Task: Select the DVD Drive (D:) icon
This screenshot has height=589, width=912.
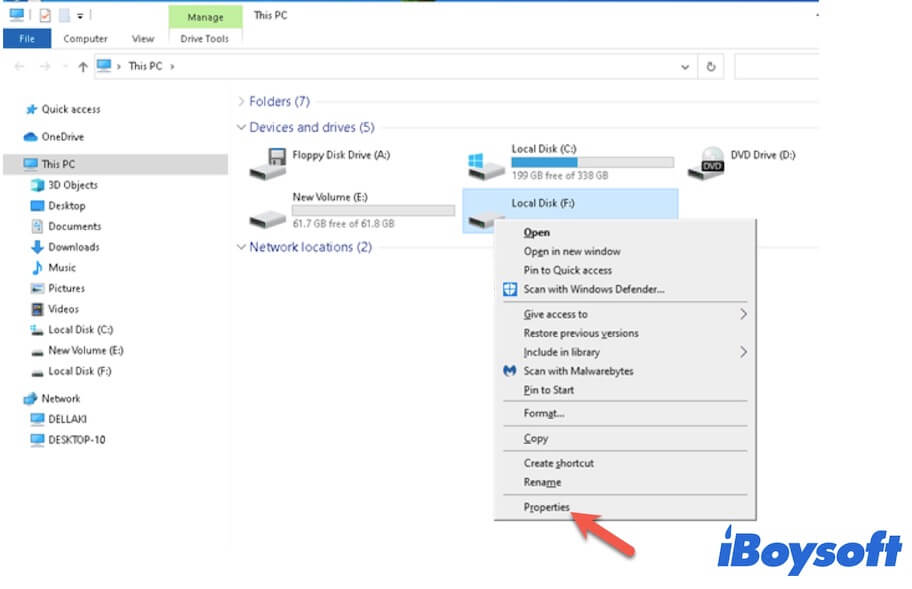Action: click(x=712, y=160)
